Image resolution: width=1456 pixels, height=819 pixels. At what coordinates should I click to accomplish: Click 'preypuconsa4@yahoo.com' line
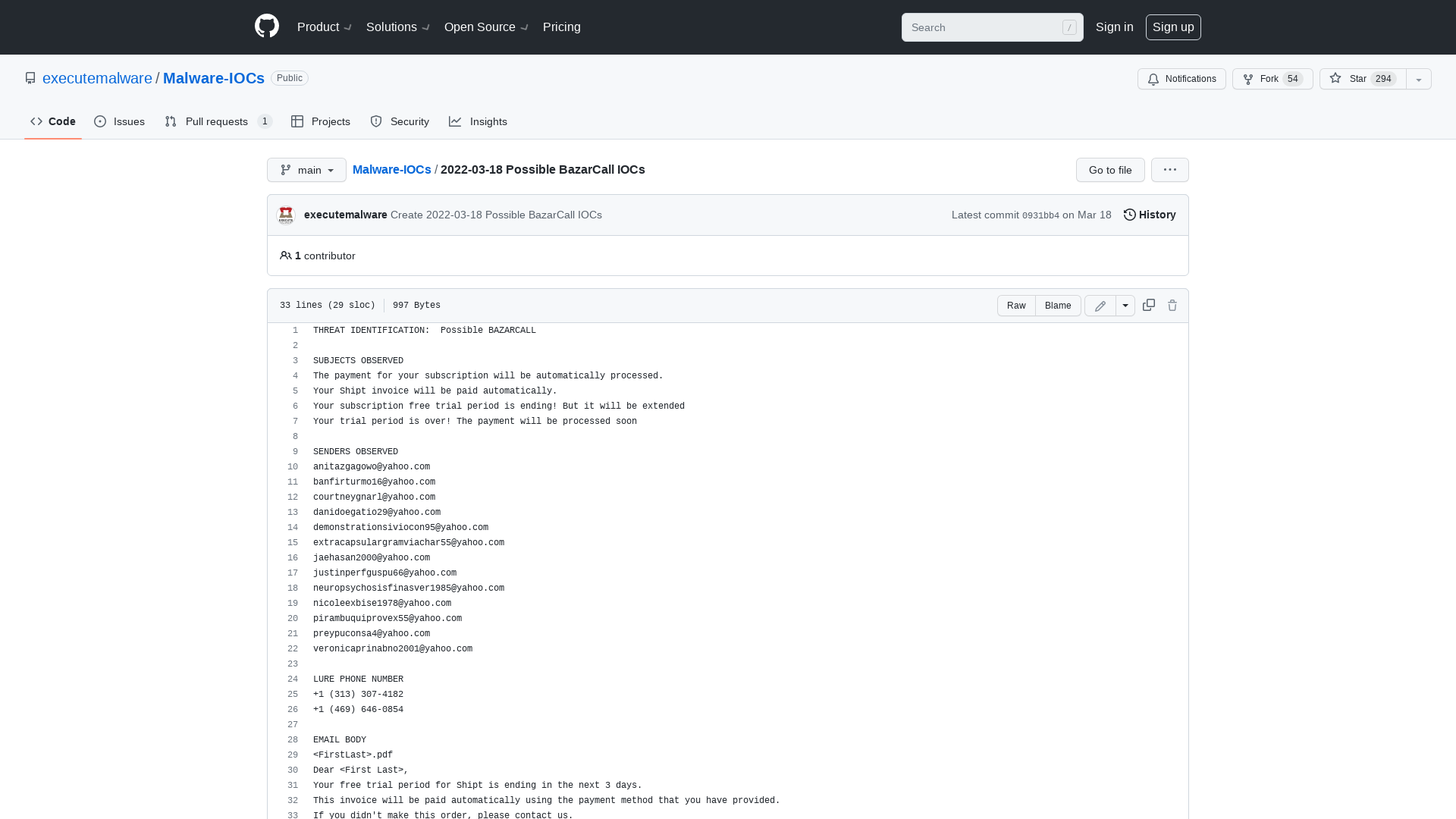pos(372,634)
